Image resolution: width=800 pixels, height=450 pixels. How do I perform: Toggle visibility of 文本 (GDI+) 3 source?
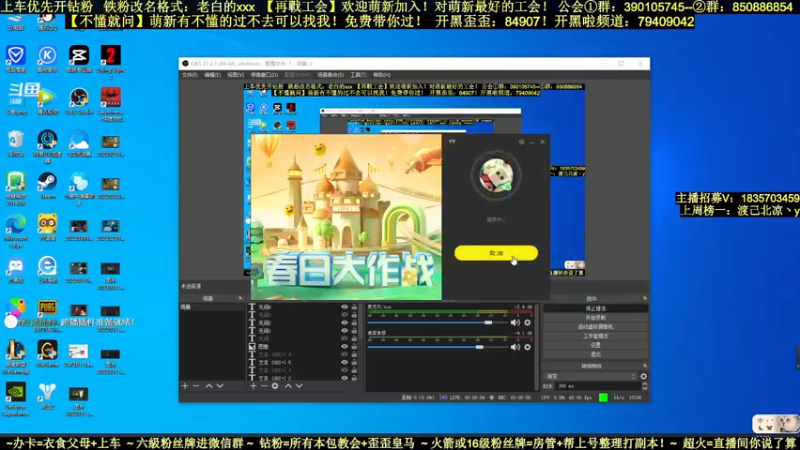click(x=344, y=370)
